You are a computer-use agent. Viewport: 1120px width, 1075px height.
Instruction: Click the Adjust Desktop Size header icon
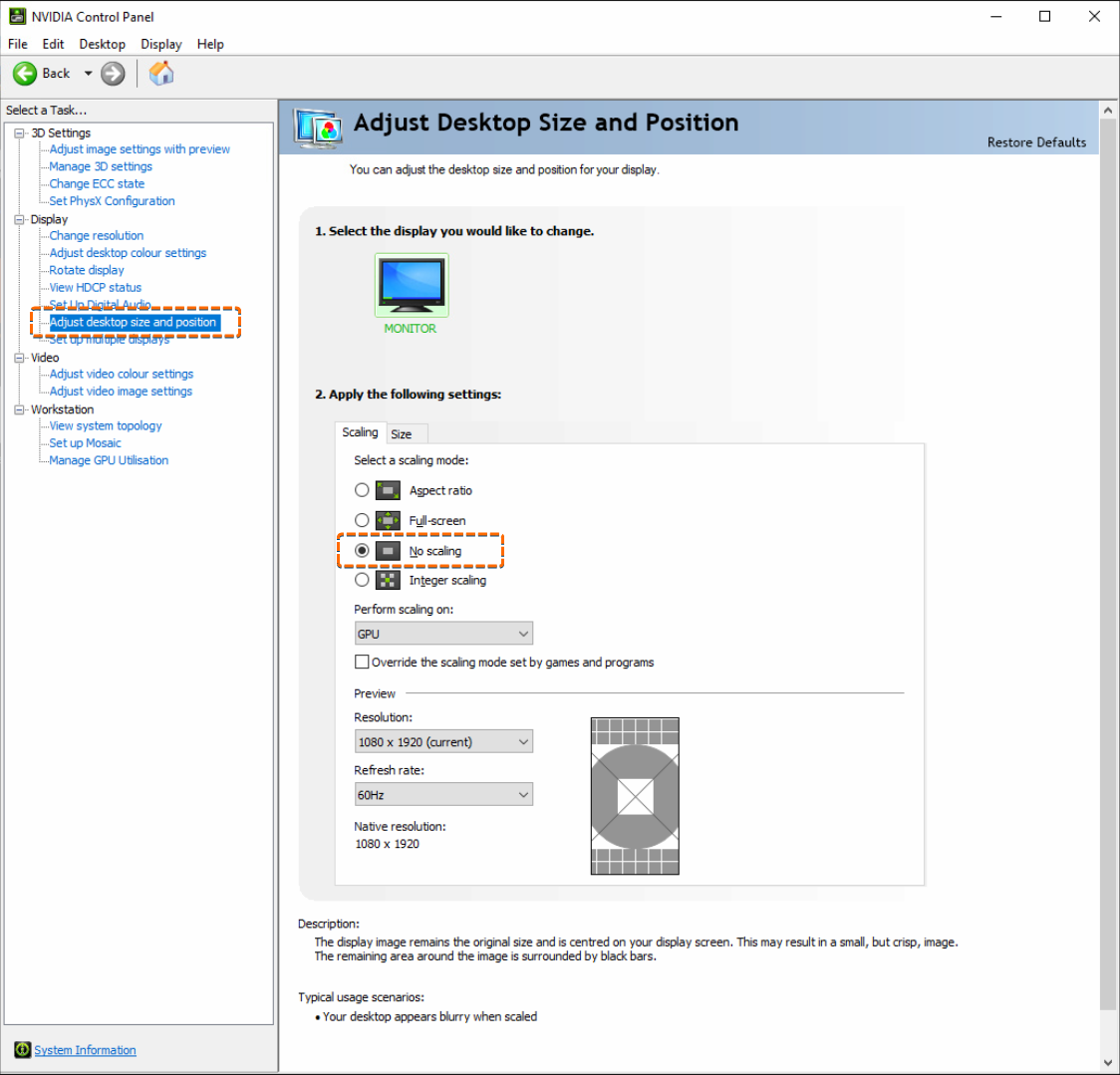pyautogui.click(x=318, y=128)
